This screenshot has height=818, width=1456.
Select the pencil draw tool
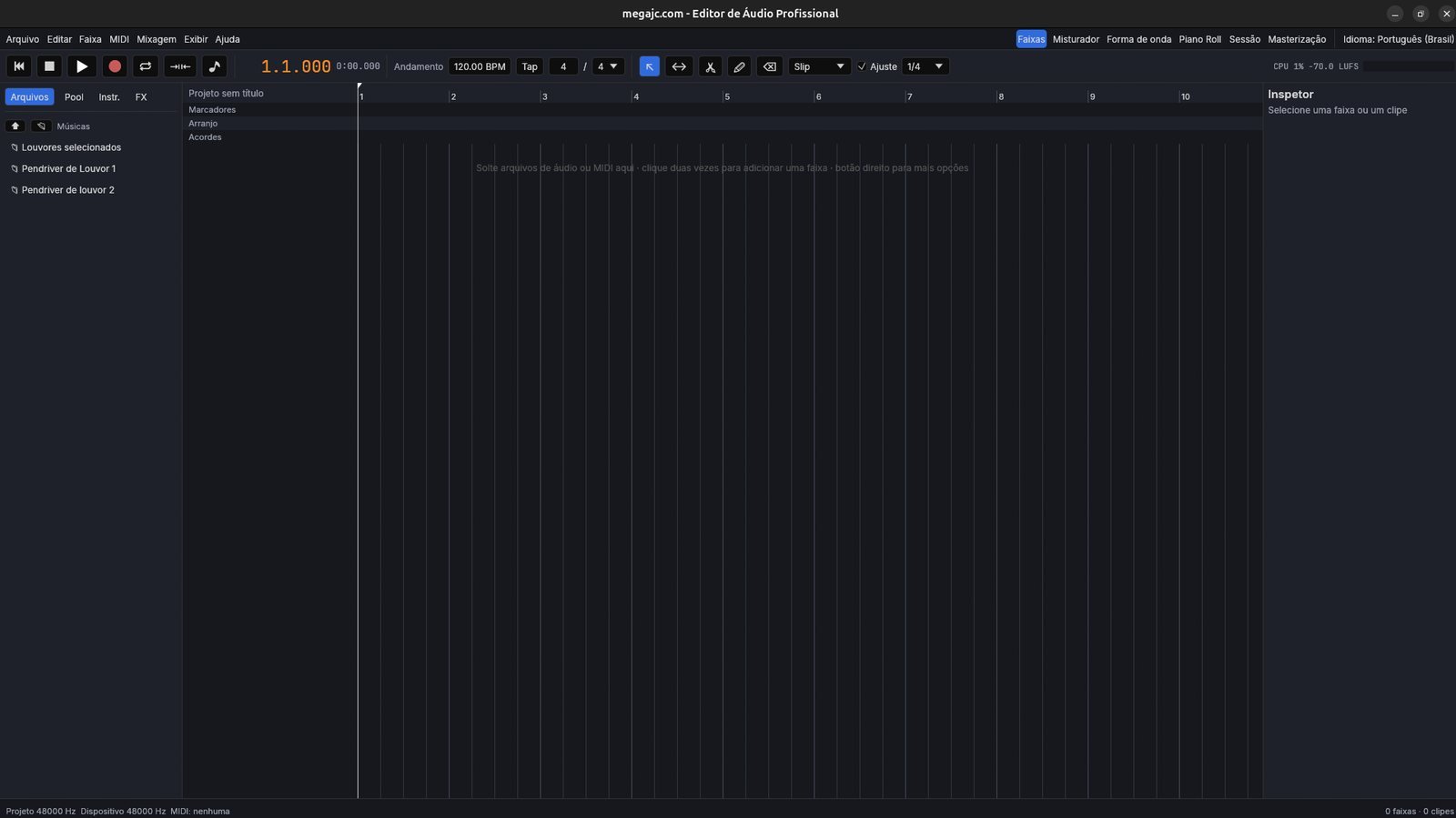pos(740,66)
